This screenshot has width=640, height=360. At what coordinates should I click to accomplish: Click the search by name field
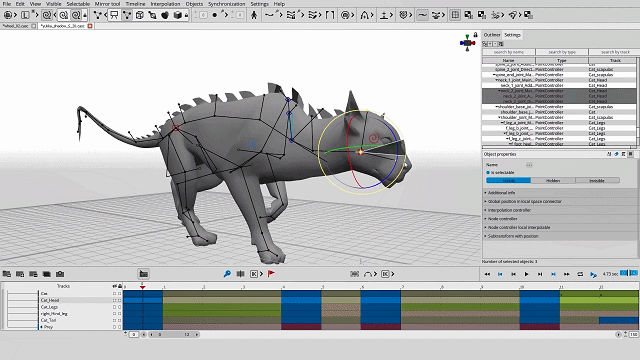coord(509,52)
